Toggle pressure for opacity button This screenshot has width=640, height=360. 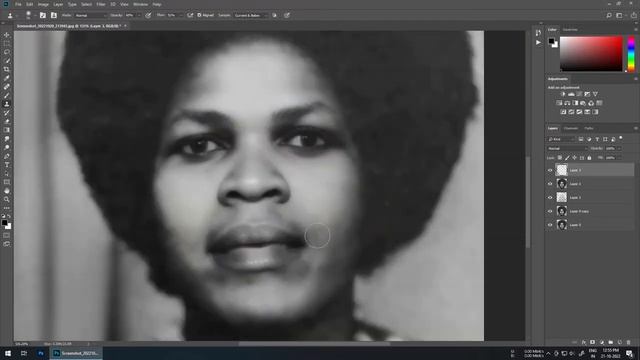(x=148, y=15)
